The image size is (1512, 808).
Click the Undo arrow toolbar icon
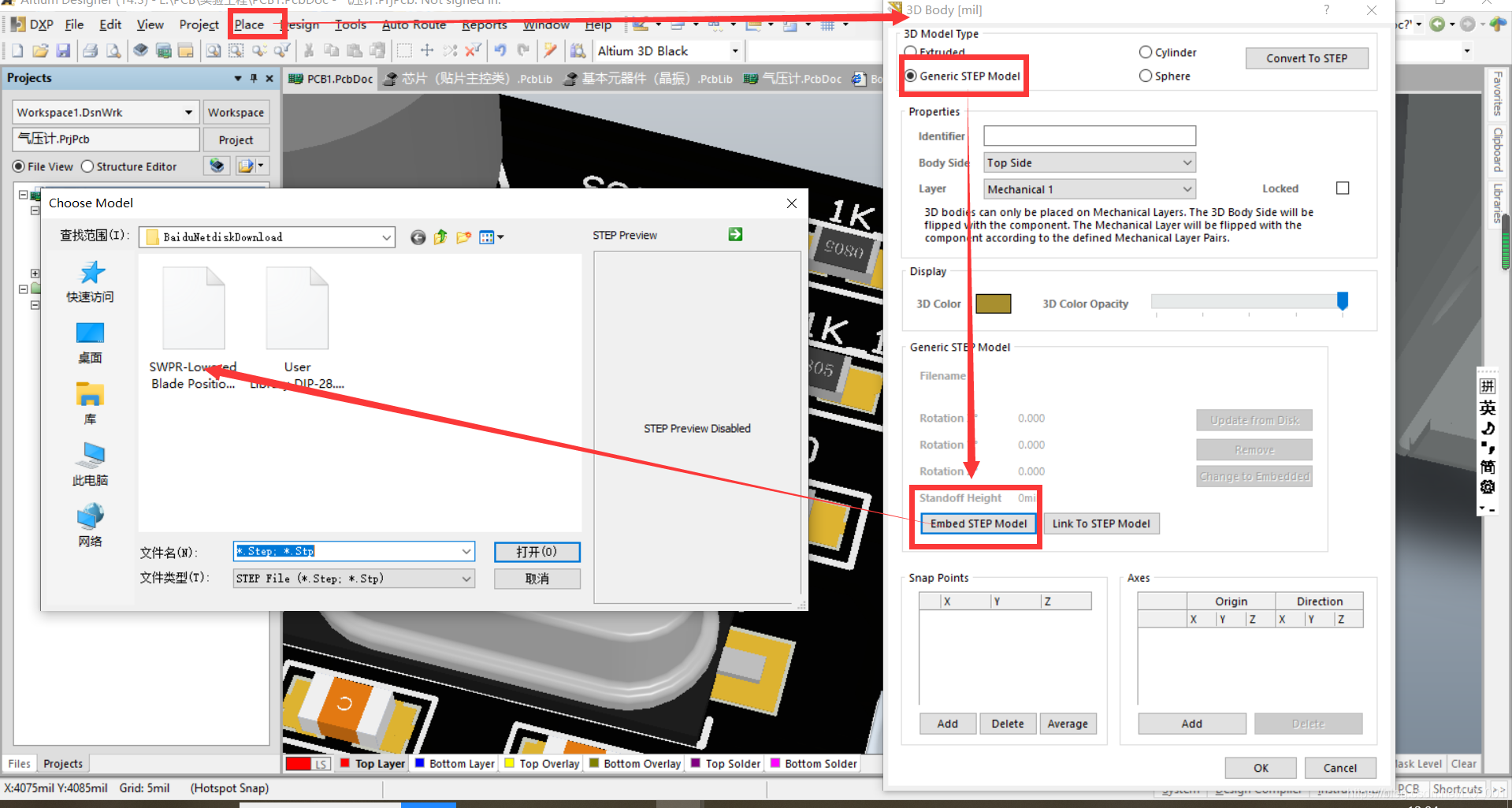pyautogui.click(x=500, y=51)
